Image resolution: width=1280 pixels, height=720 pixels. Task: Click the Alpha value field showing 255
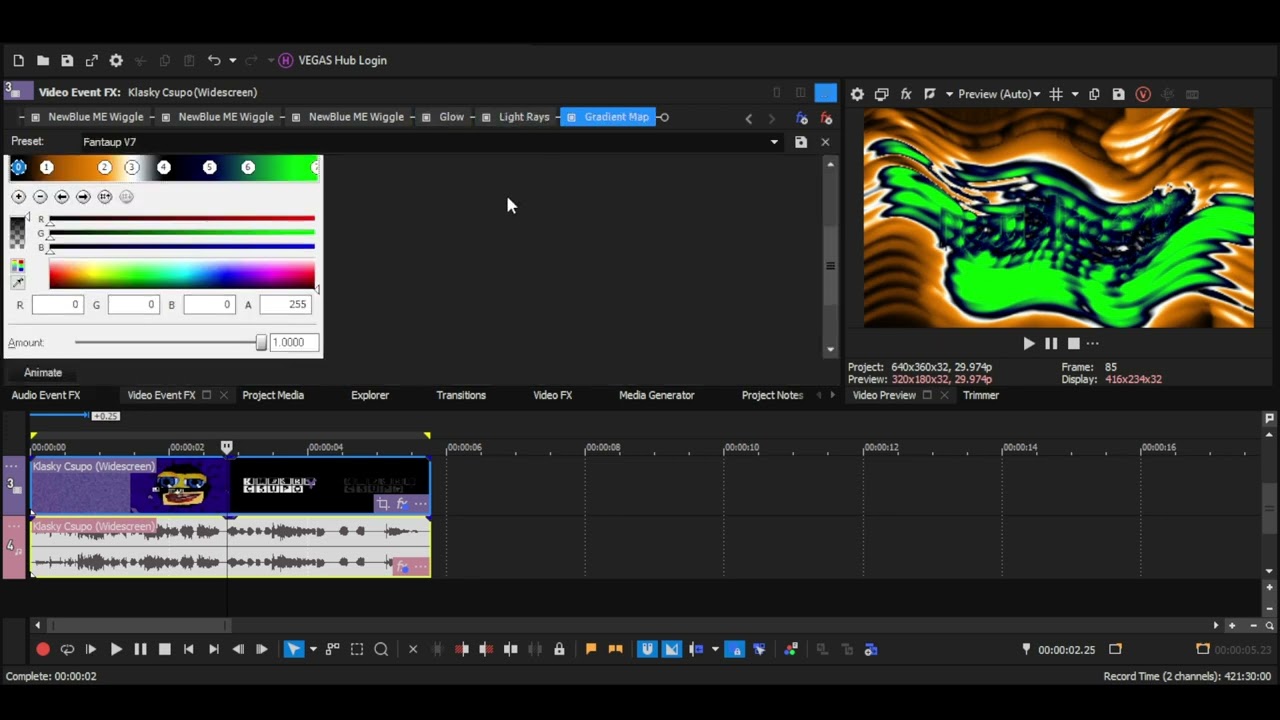tap(285, 305)
